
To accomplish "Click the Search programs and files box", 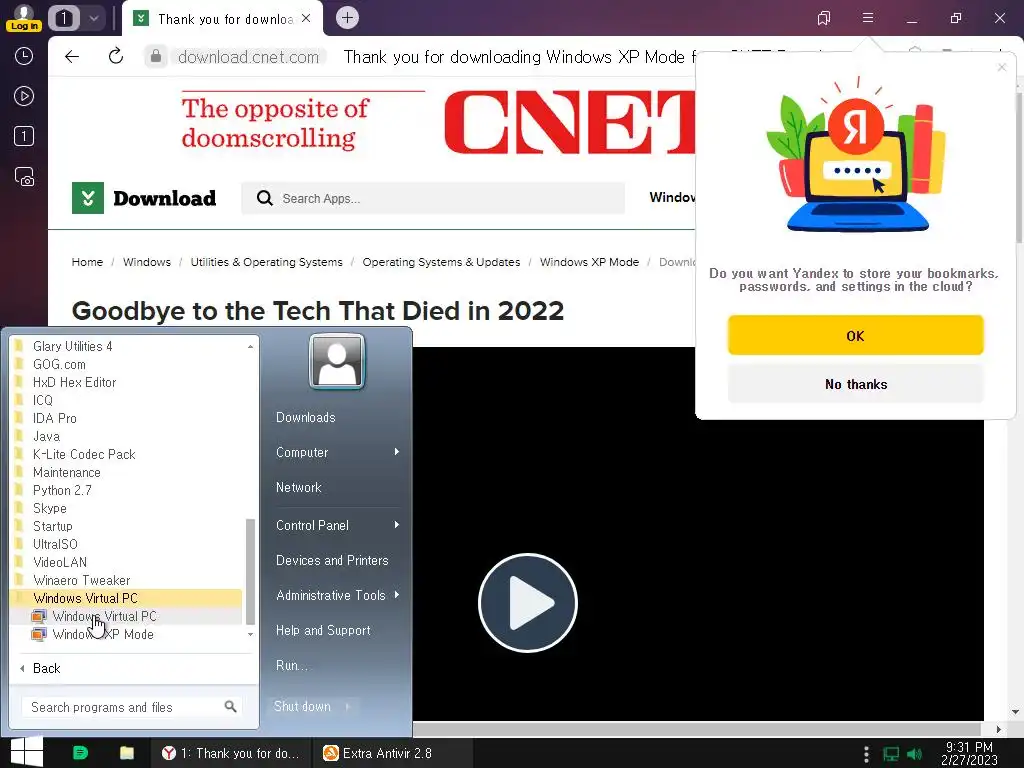I will coord(133,707).
